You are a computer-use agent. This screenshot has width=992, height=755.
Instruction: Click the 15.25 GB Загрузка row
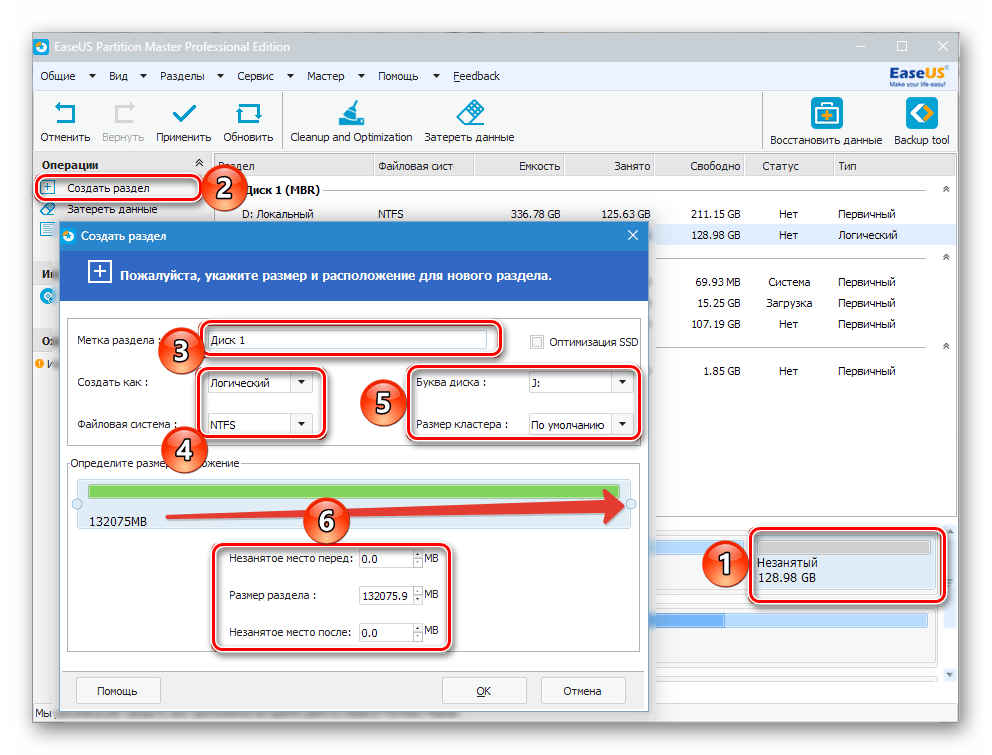(803, 303)
